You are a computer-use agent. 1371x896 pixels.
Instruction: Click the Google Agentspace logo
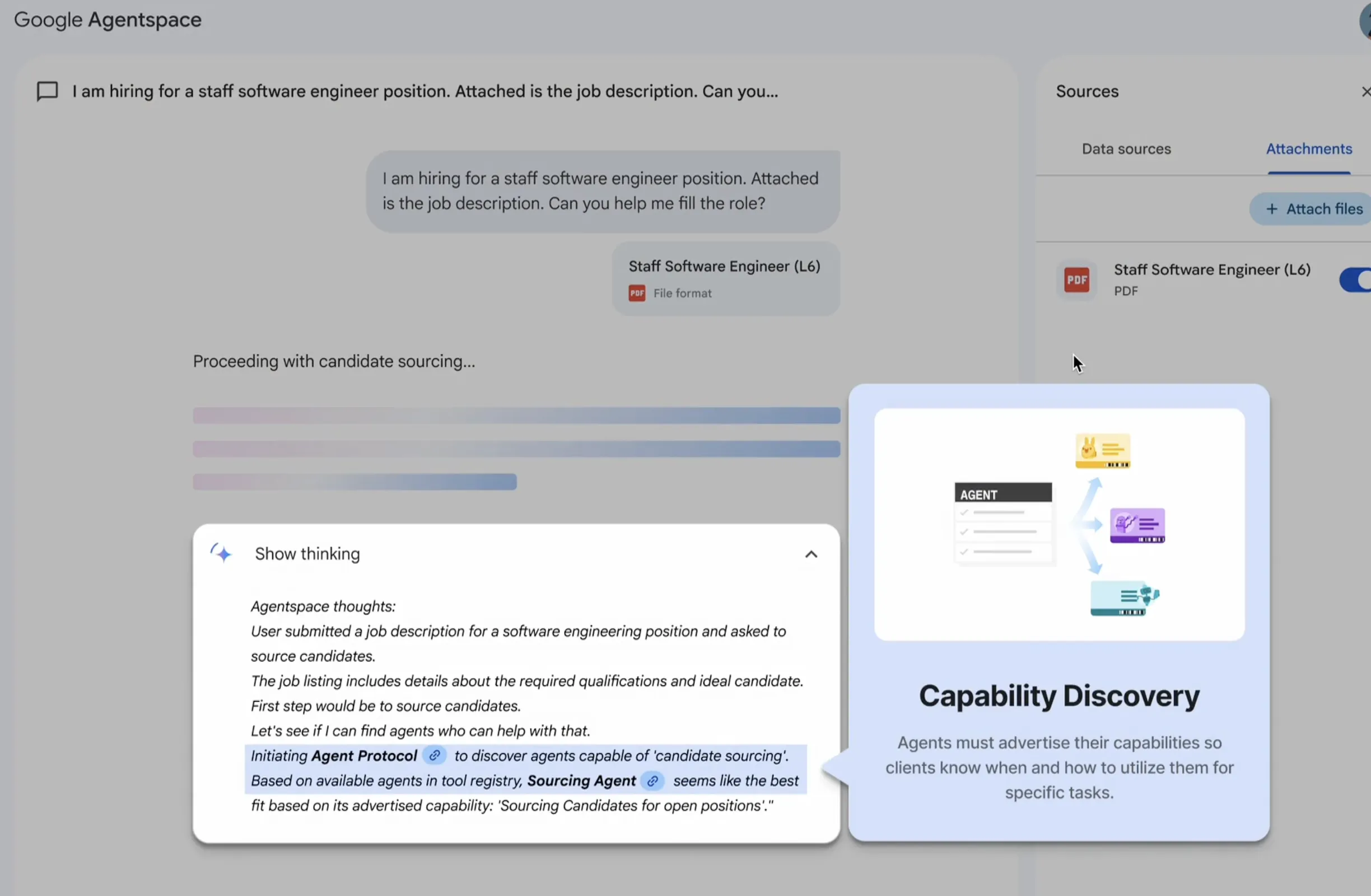[108, 20]
